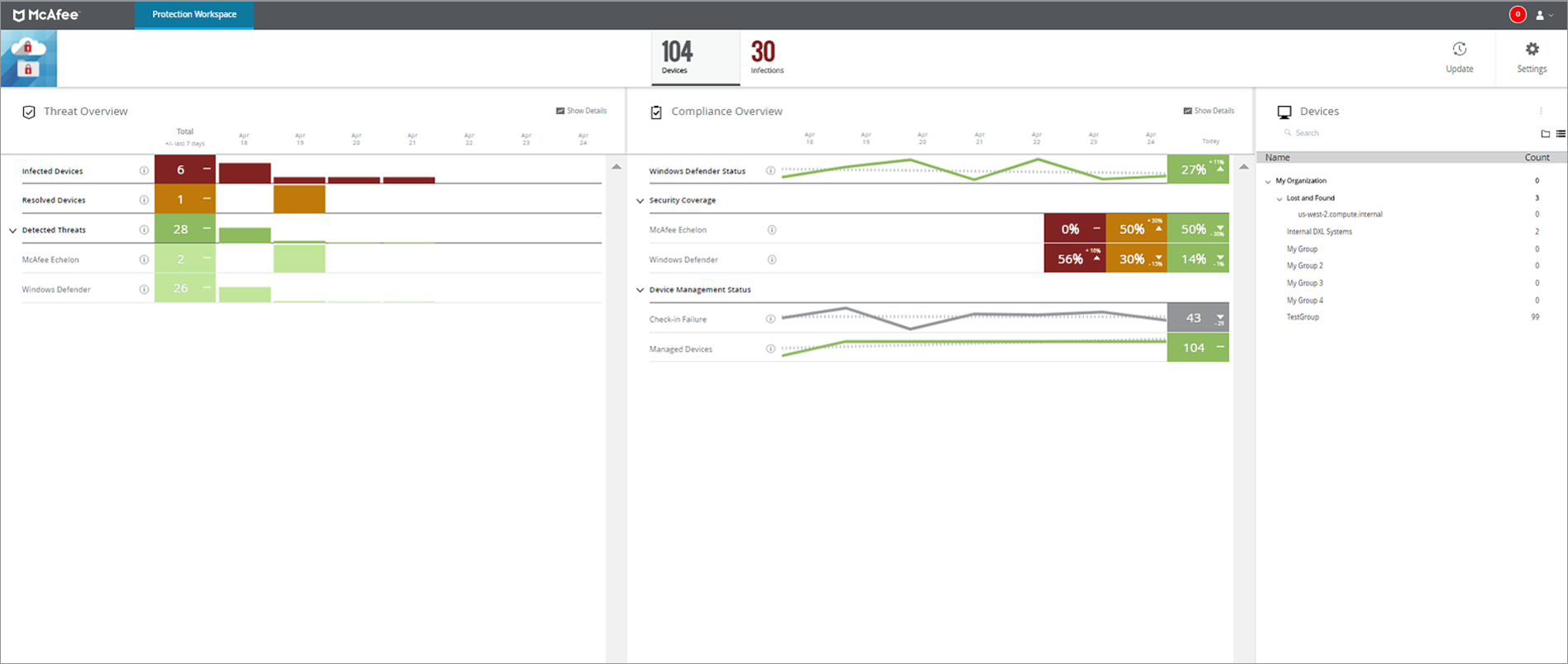Image resolution: width=1568 pixels, height=664 pixels.
Task: Click the Update button label
Action: click(x=1460, y=69)
